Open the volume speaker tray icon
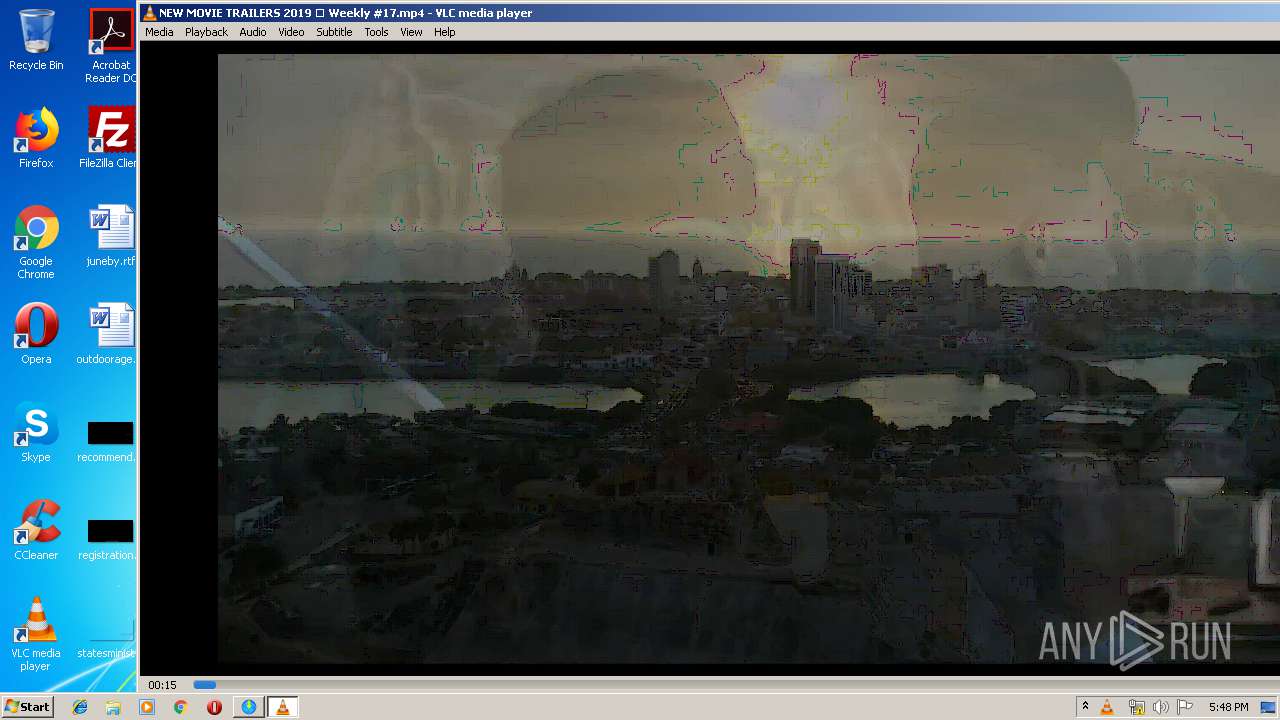 [1160, 707]
